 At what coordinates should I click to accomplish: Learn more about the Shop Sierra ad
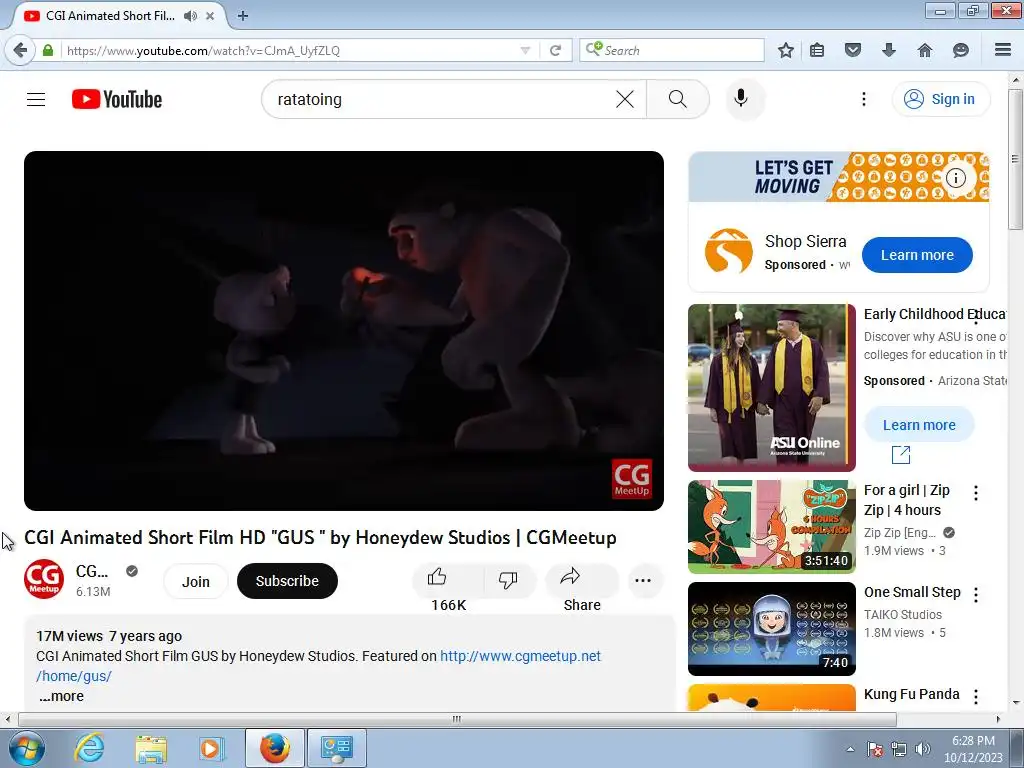917,255
